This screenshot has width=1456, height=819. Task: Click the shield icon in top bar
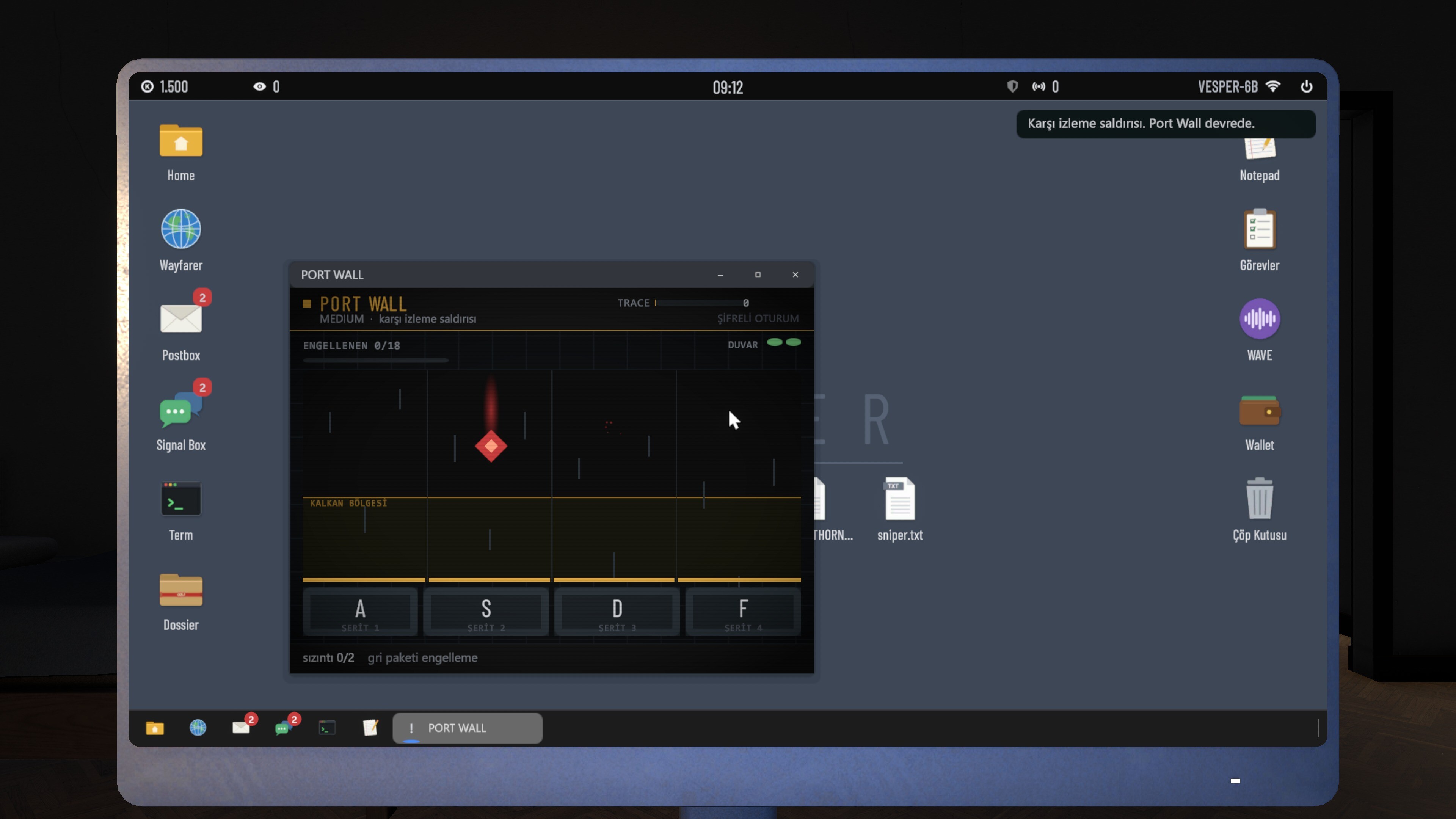pos(1012,86)
